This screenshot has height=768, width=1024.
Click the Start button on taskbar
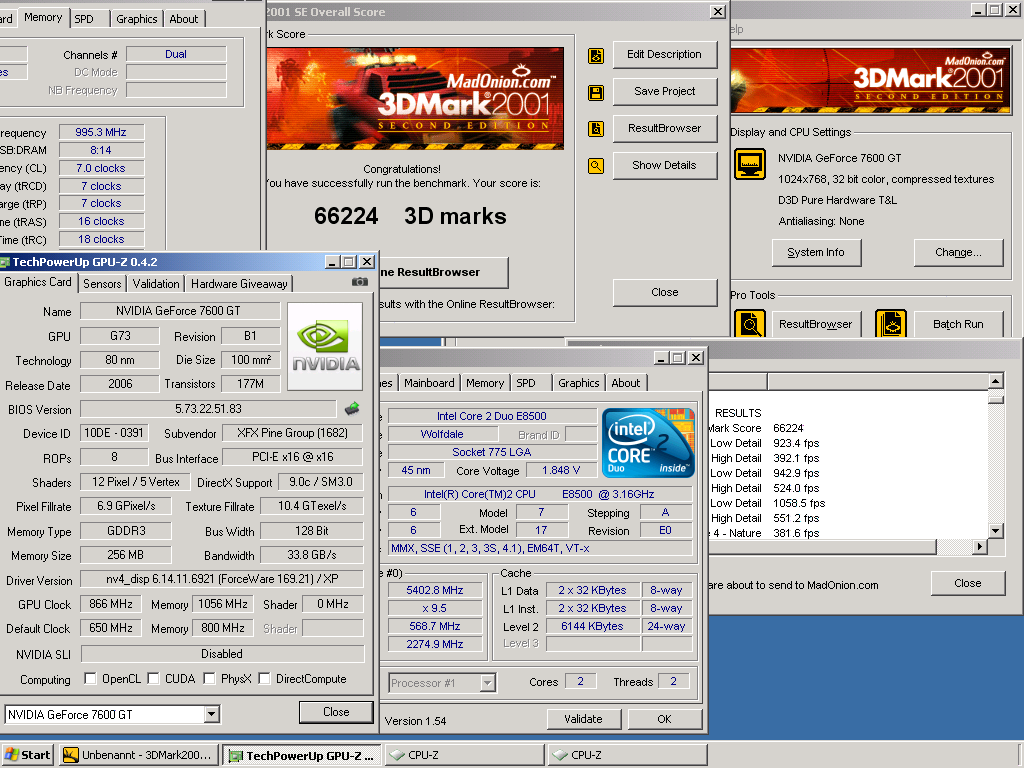click(27, 755)
